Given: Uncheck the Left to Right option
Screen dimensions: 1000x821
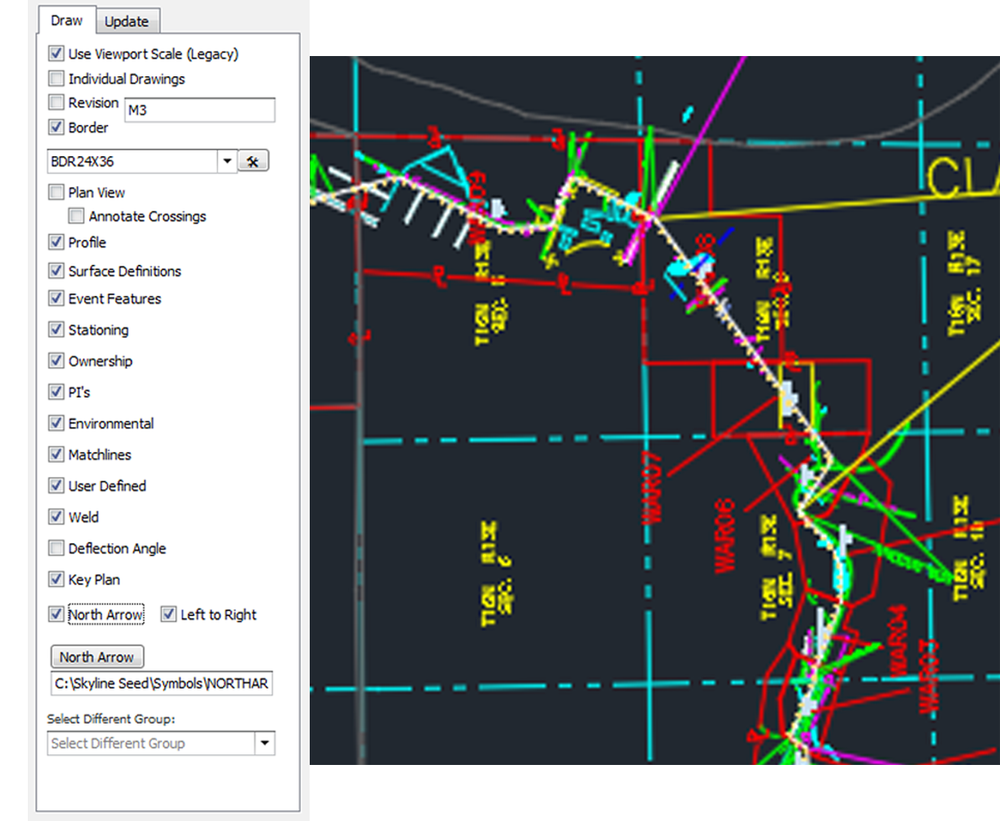Looking at the screenshot, I should click(168, 614).
